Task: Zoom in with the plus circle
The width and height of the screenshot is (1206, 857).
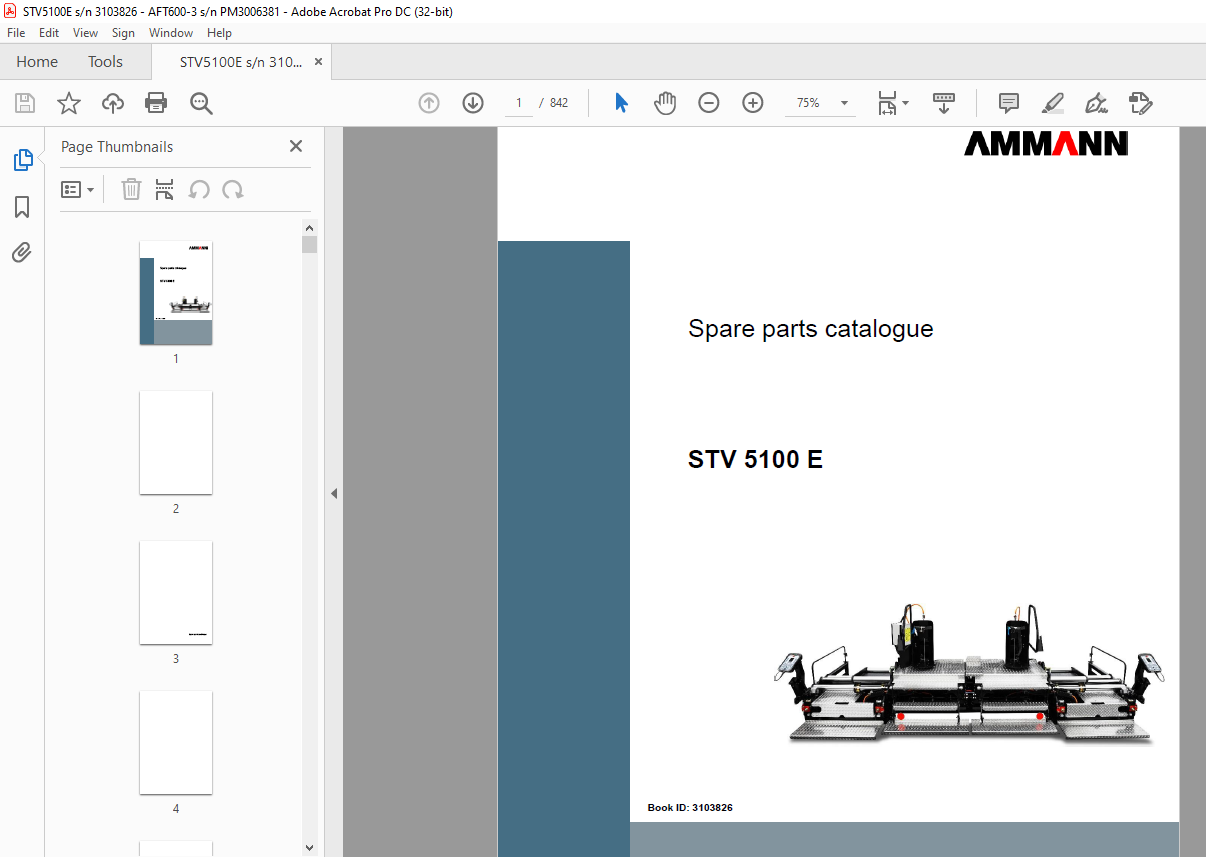Action: [x=753, y=103]
